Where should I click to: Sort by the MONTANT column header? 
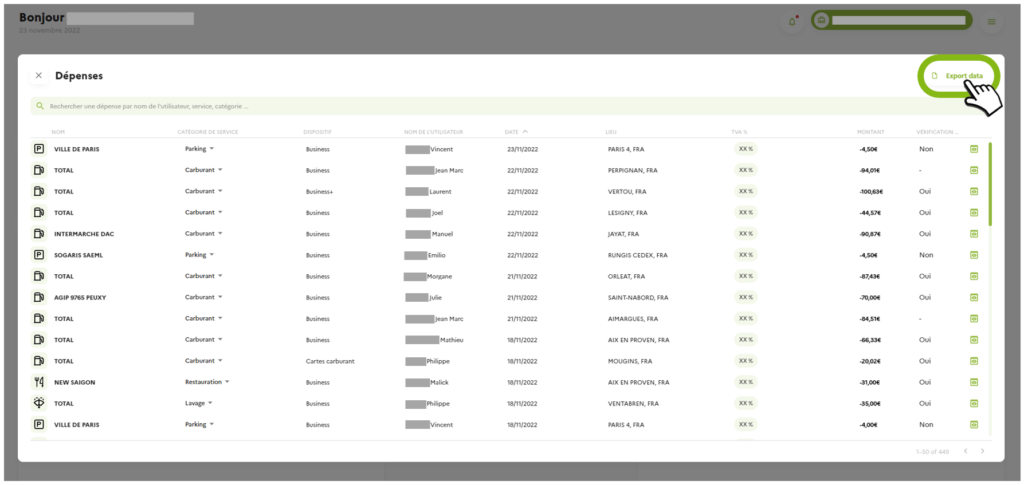click(x=871, y=132)
